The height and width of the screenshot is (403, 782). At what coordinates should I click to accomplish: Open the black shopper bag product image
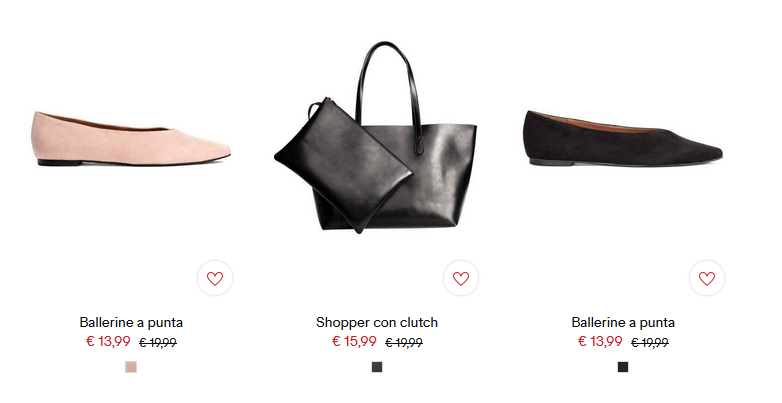click(x=376, y=138)
